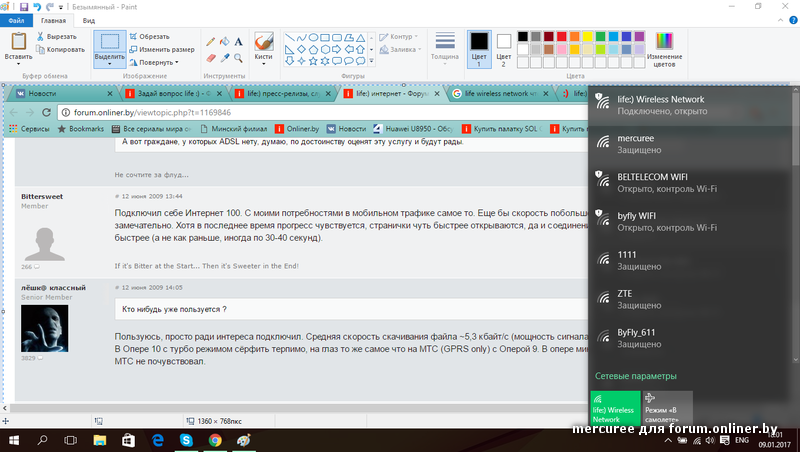
Task: Open Skype from the taskbar
Action: [186, 440]
